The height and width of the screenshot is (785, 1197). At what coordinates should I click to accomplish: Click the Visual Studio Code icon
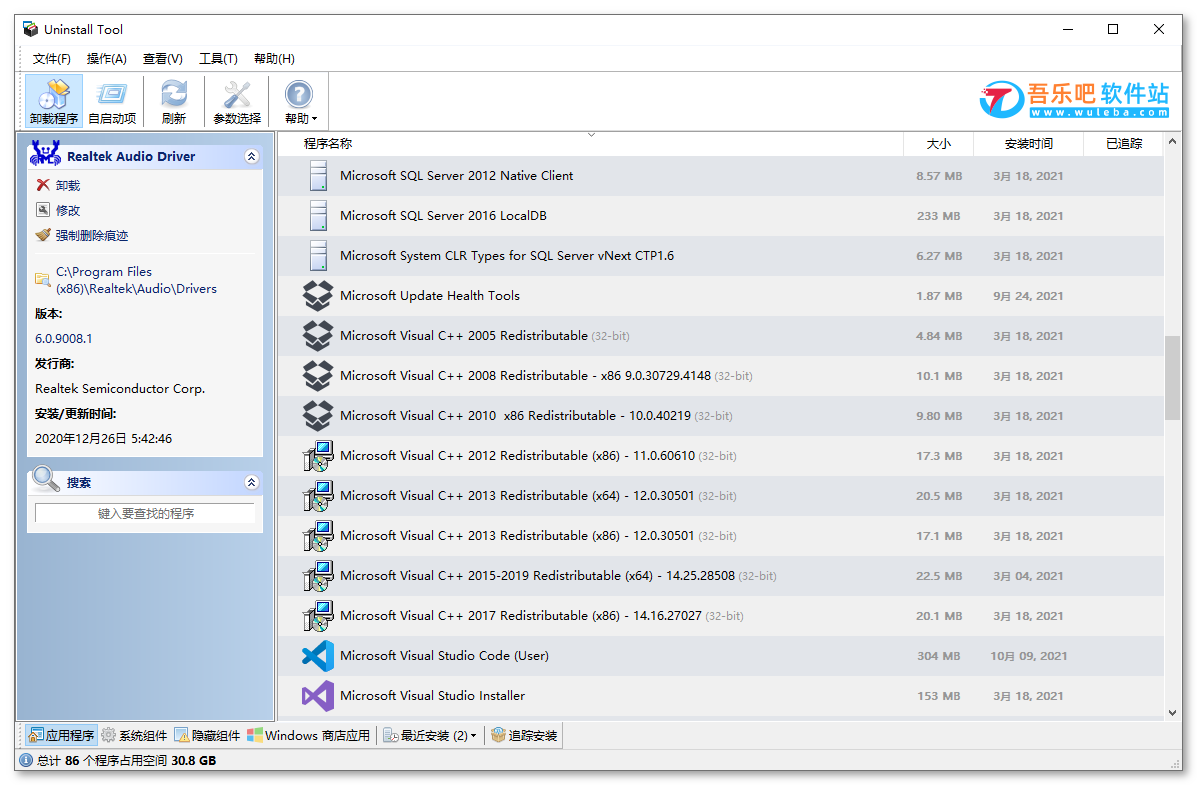pyautogui.click(x=318, y=656)
